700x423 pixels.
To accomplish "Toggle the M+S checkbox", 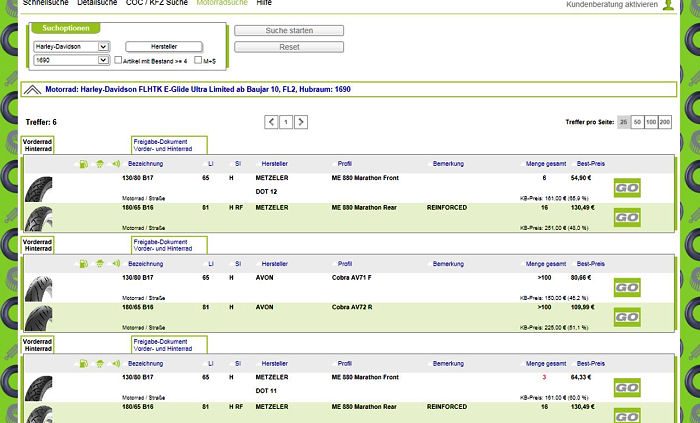I will point(198,60).
